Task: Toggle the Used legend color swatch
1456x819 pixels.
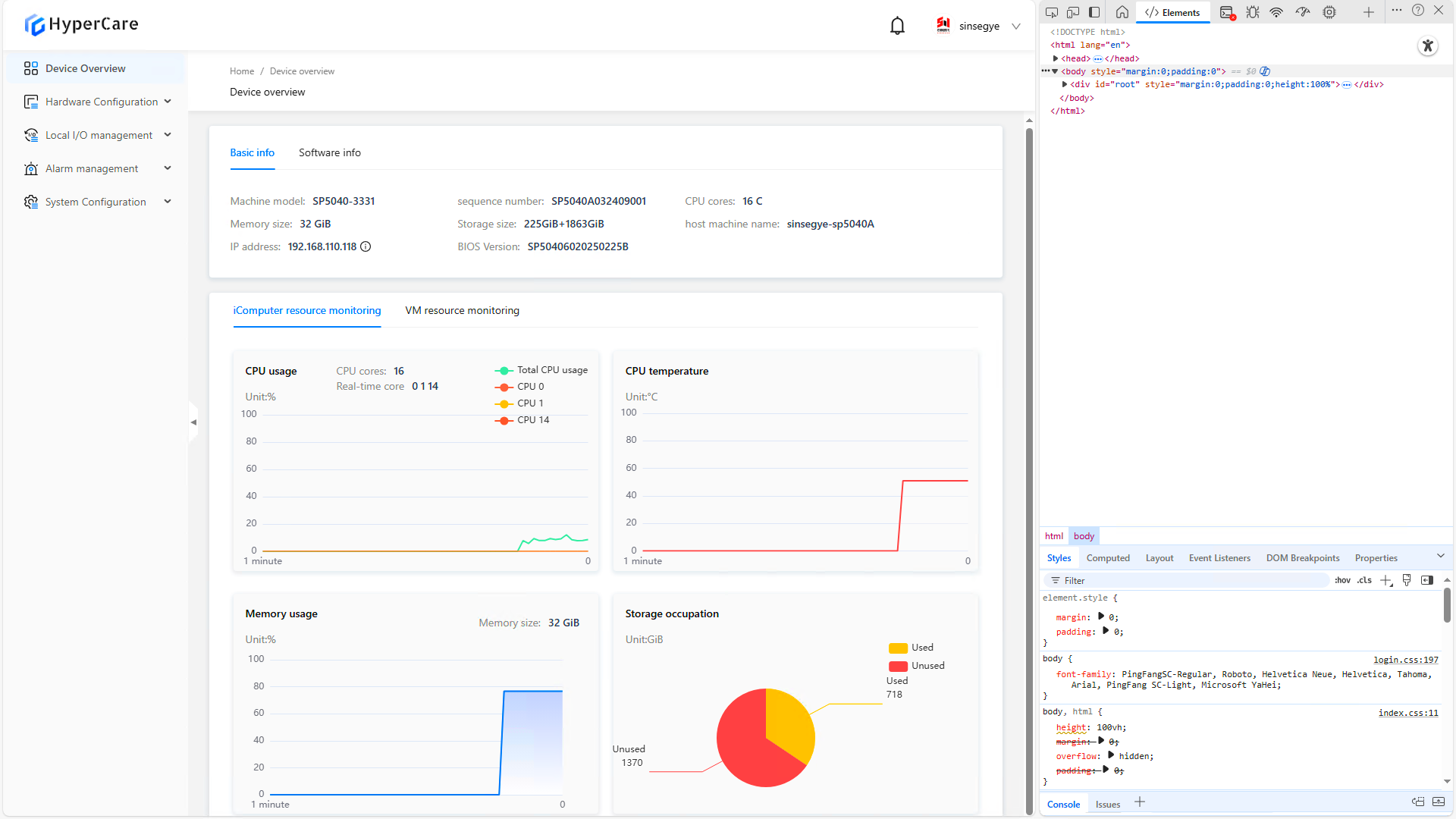Action: pyautogui.click(x=898, y=648)
